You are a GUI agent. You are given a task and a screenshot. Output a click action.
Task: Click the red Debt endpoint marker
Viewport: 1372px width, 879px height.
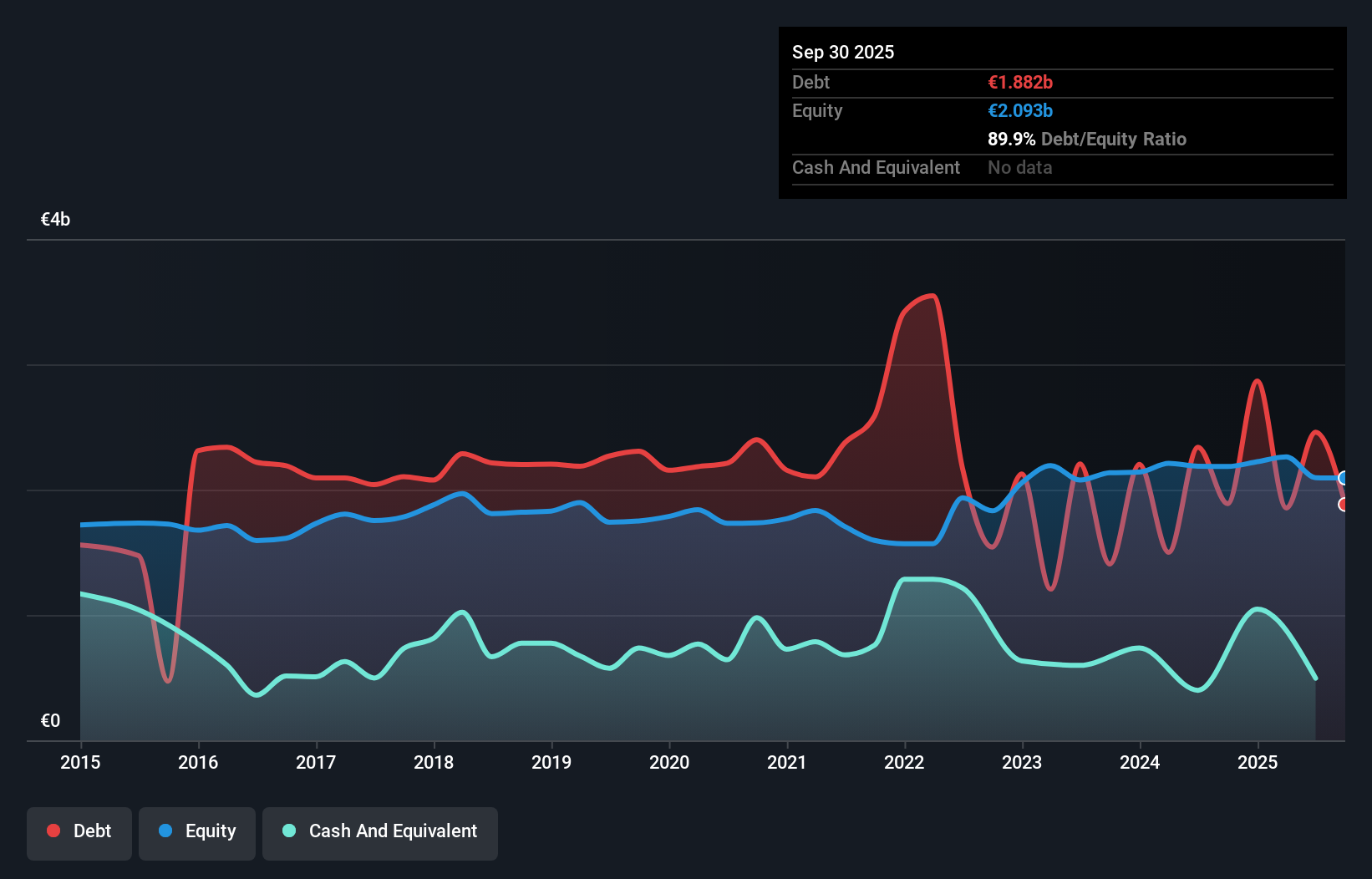click(1344, 505)
